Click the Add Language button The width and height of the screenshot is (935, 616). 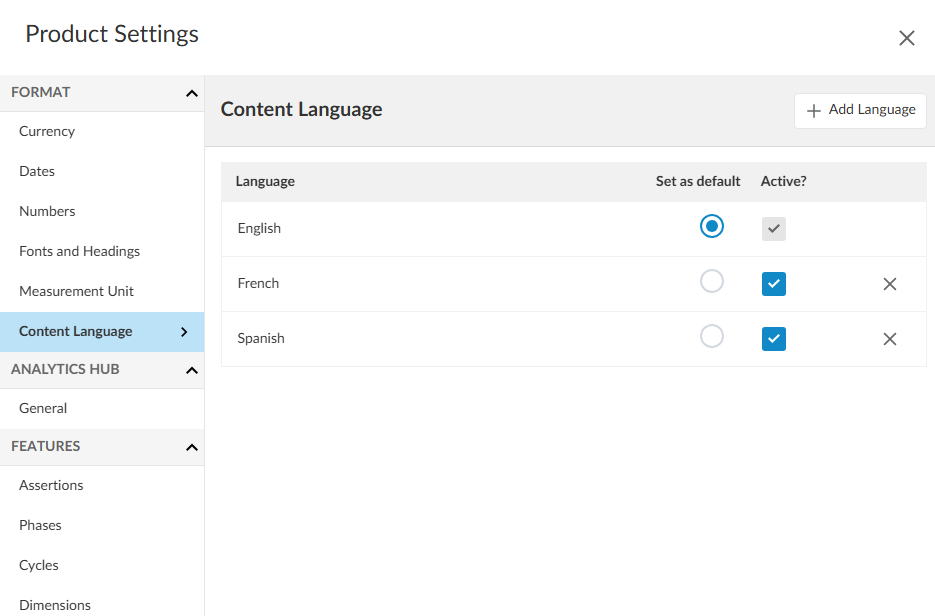(x=859, y=110)
